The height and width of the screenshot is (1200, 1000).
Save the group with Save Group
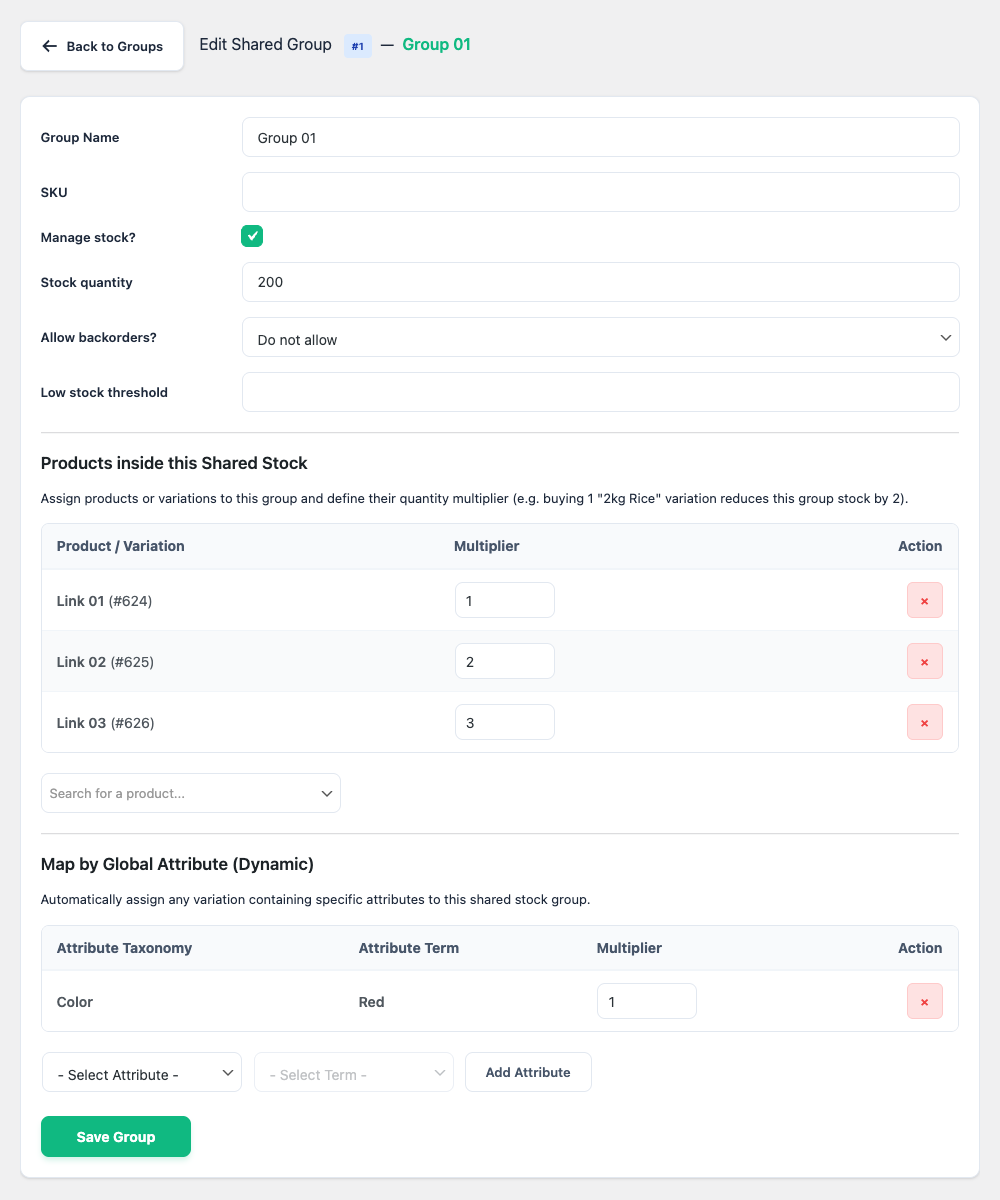116,1137
